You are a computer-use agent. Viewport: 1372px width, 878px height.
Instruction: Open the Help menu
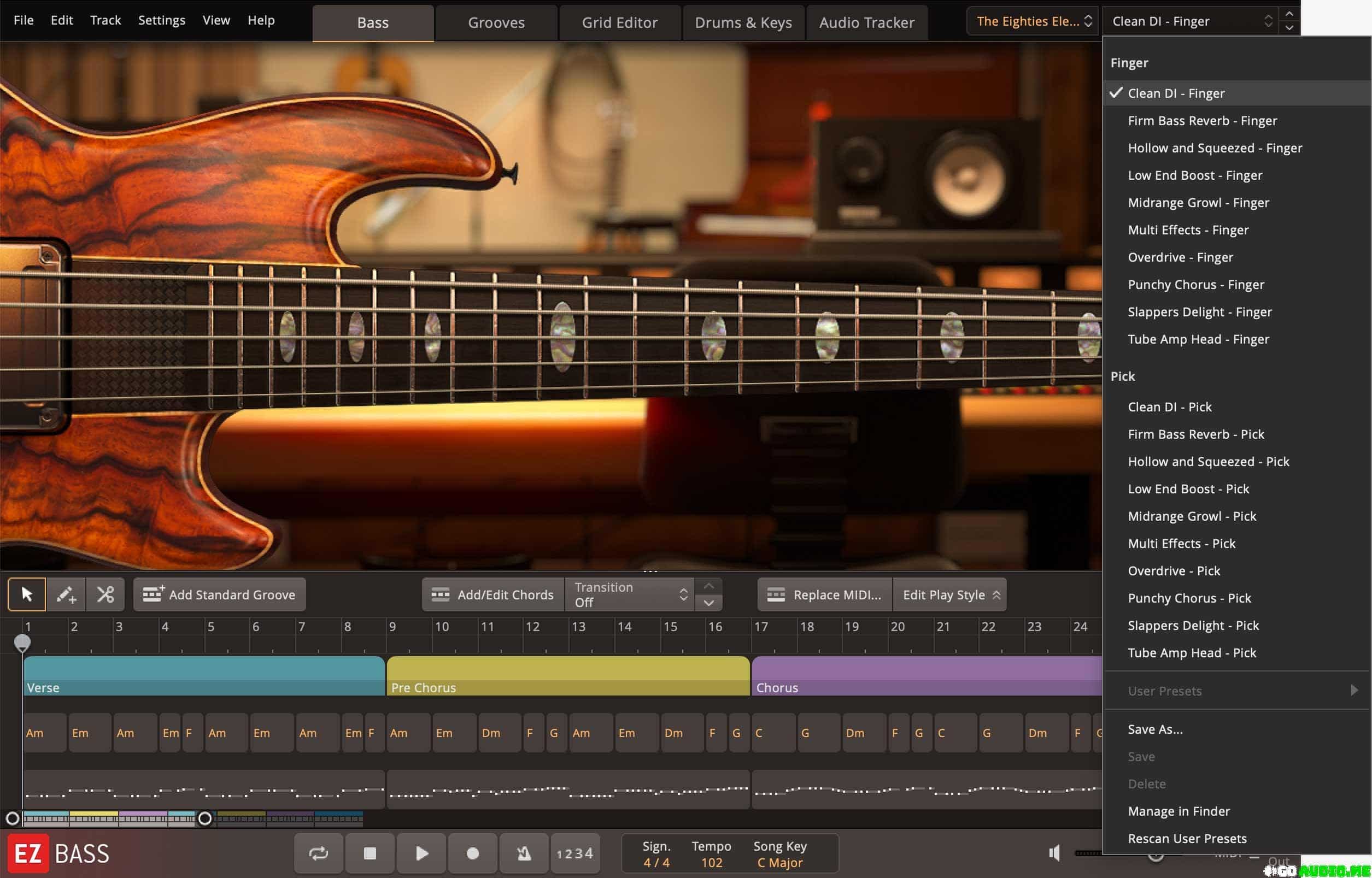click(261, 20)
